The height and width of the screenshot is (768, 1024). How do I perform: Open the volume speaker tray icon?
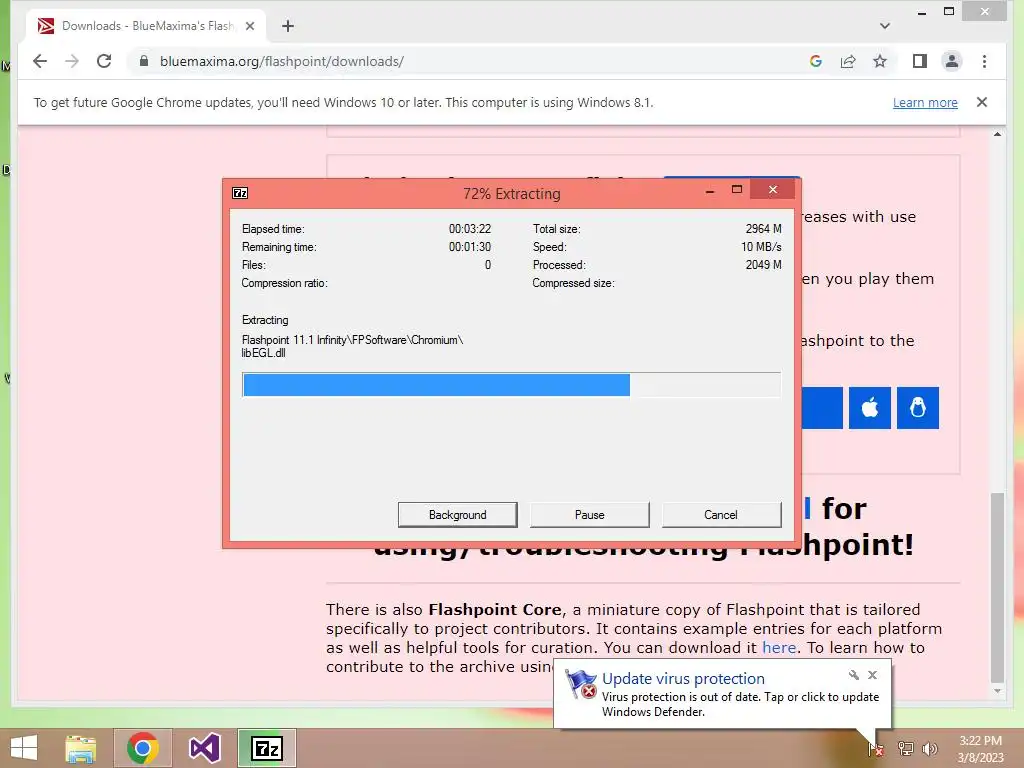click(930, 748)
